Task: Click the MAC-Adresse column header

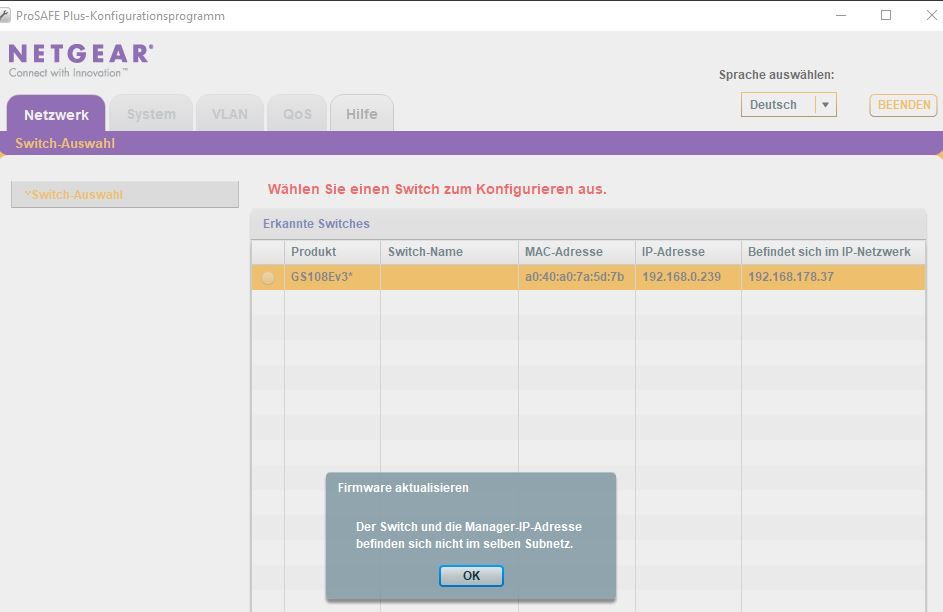Action: 577,252
